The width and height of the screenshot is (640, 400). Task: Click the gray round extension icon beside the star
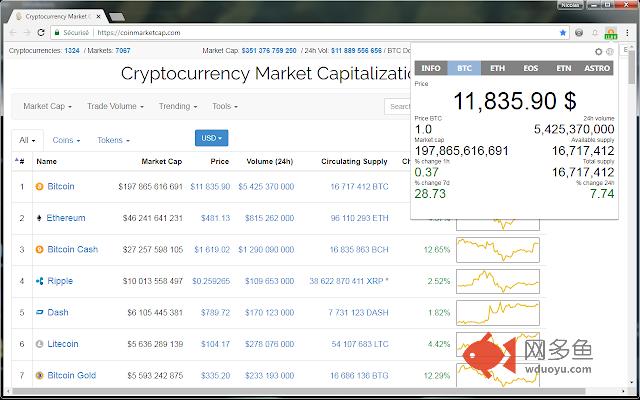point(579,33)
